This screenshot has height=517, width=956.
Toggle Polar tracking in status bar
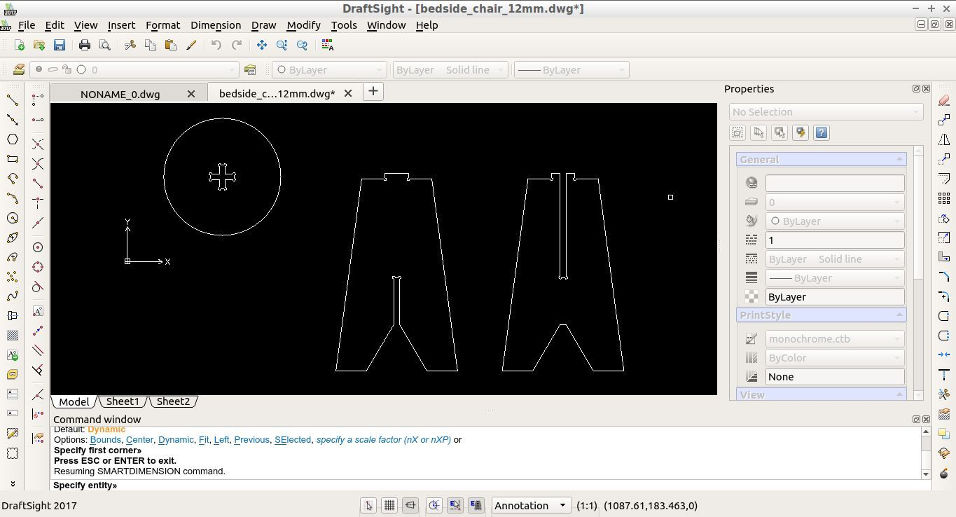tap(434, 505)
